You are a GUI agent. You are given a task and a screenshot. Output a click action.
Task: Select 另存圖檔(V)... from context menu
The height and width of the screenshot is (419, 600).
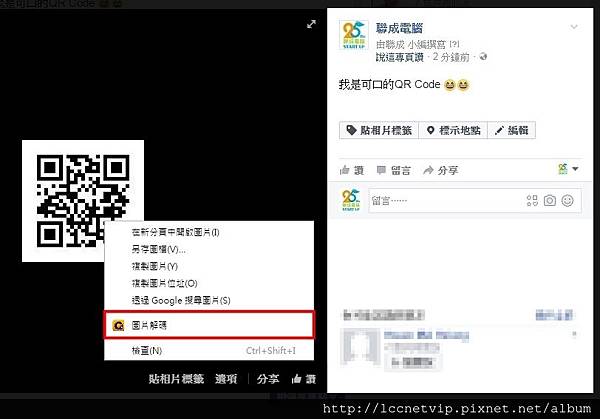(209, 249)
